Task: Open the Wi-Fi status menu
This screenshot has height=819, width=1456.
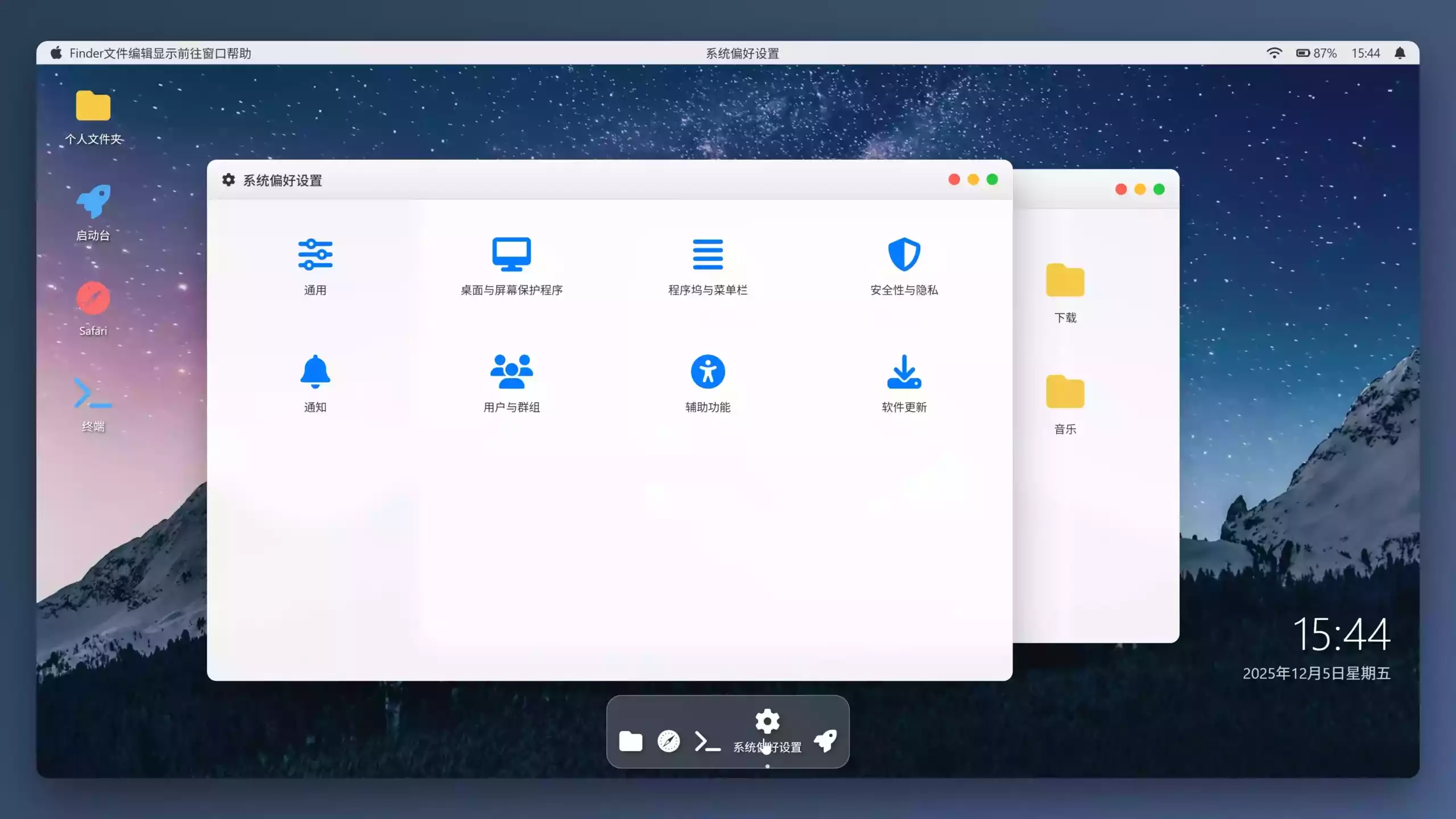Action: point(1274,53)
